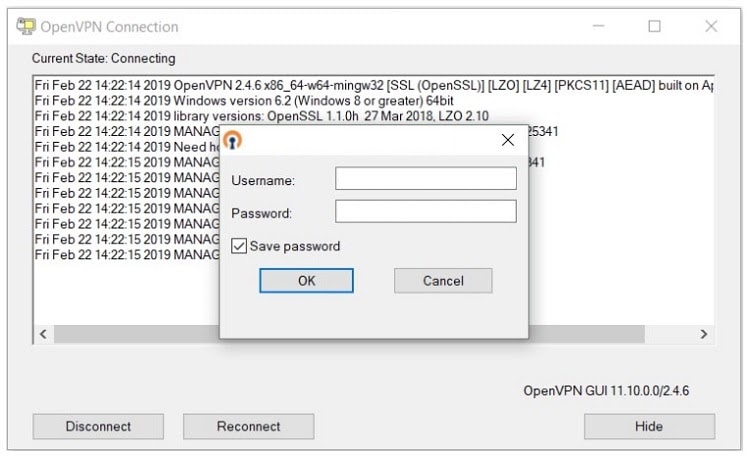
Task: Click the log line beginning 'Fri Feb 22 14:22:14 2019 Need'
Action: coord(127,147)
